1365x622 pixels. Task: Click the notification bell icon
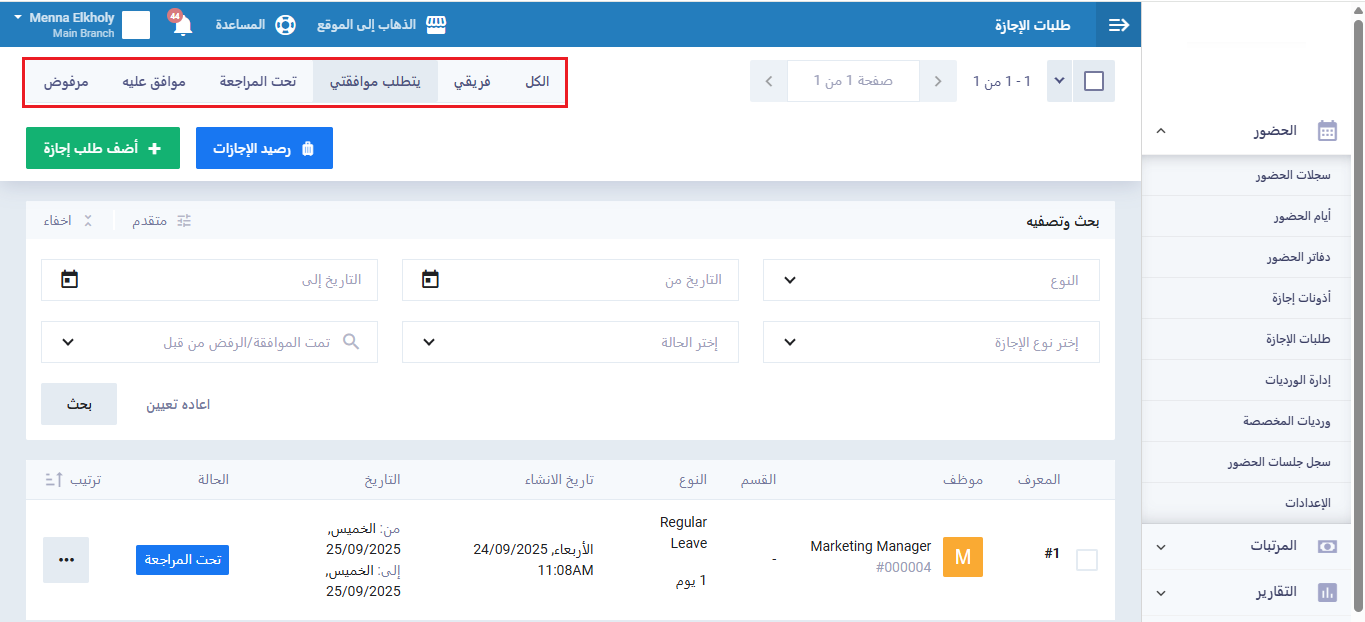point(182,25)
